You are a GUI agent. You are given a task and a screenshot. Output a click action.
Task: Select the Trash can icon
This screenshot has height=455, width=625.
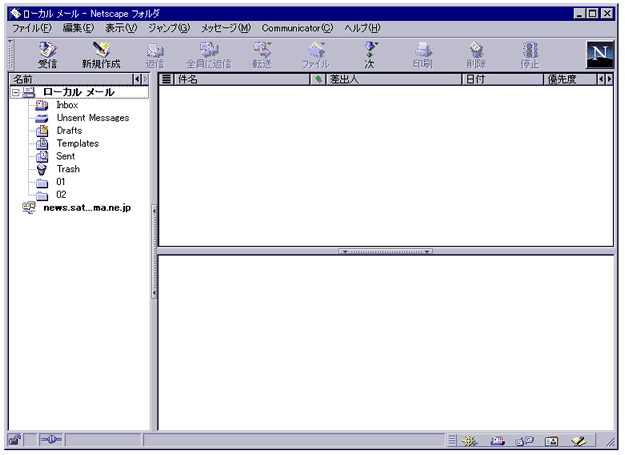pos(42,169)
